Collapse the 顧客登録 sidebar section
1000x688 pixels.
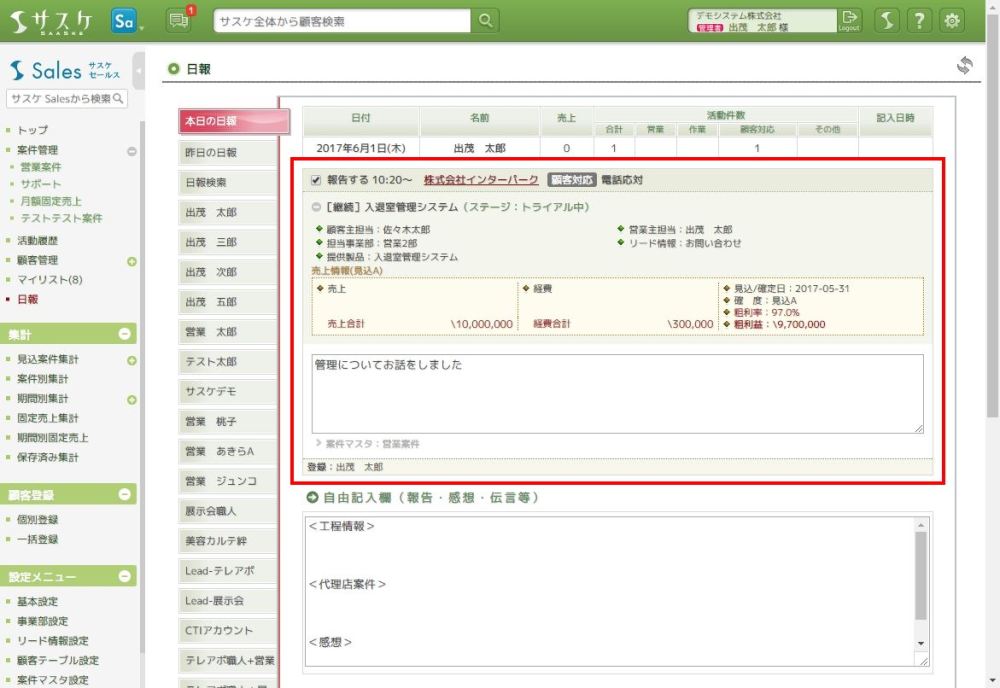click(124, 494)
